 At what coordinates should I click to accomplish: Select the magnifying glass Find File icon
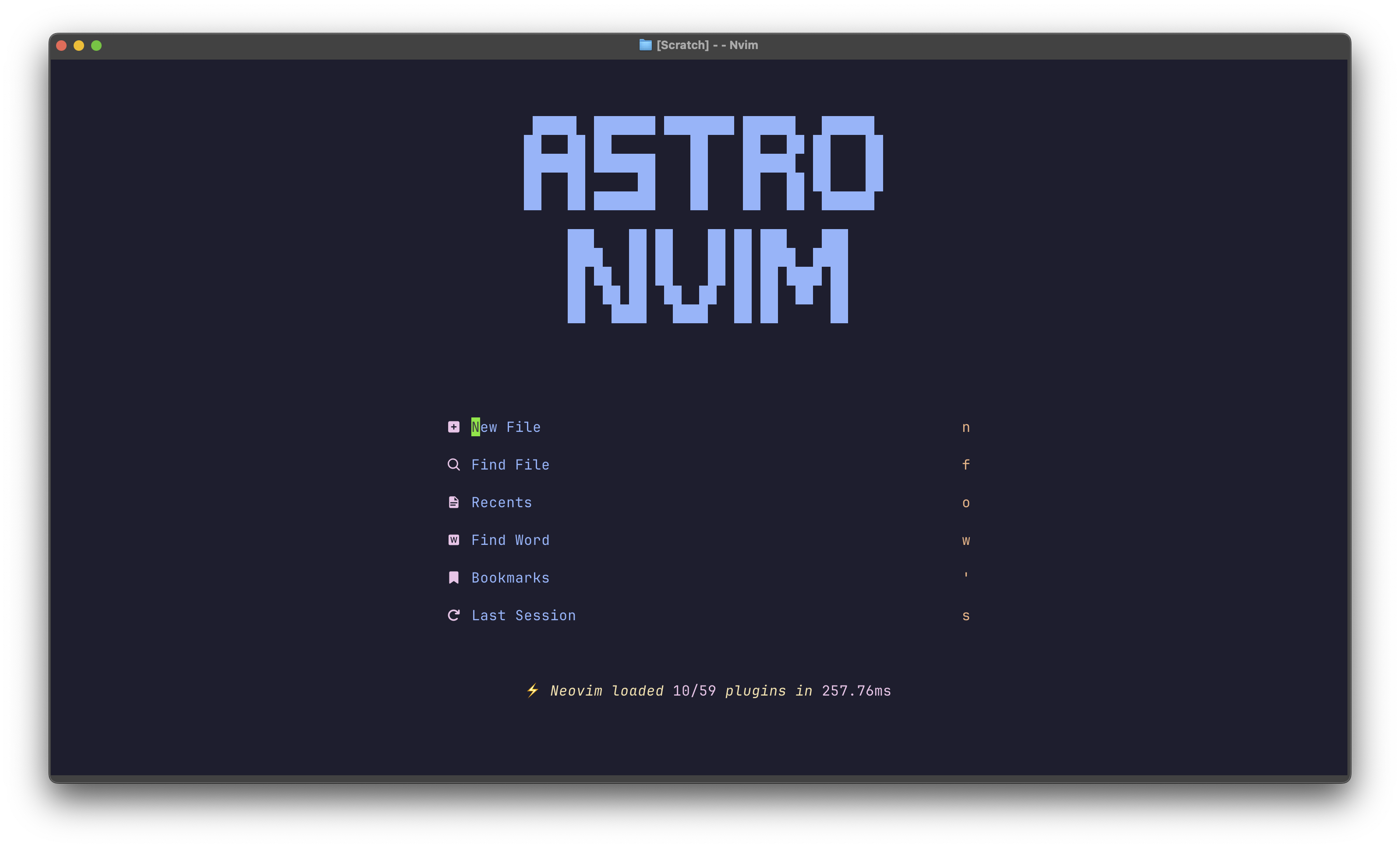[x=453, y=464]
